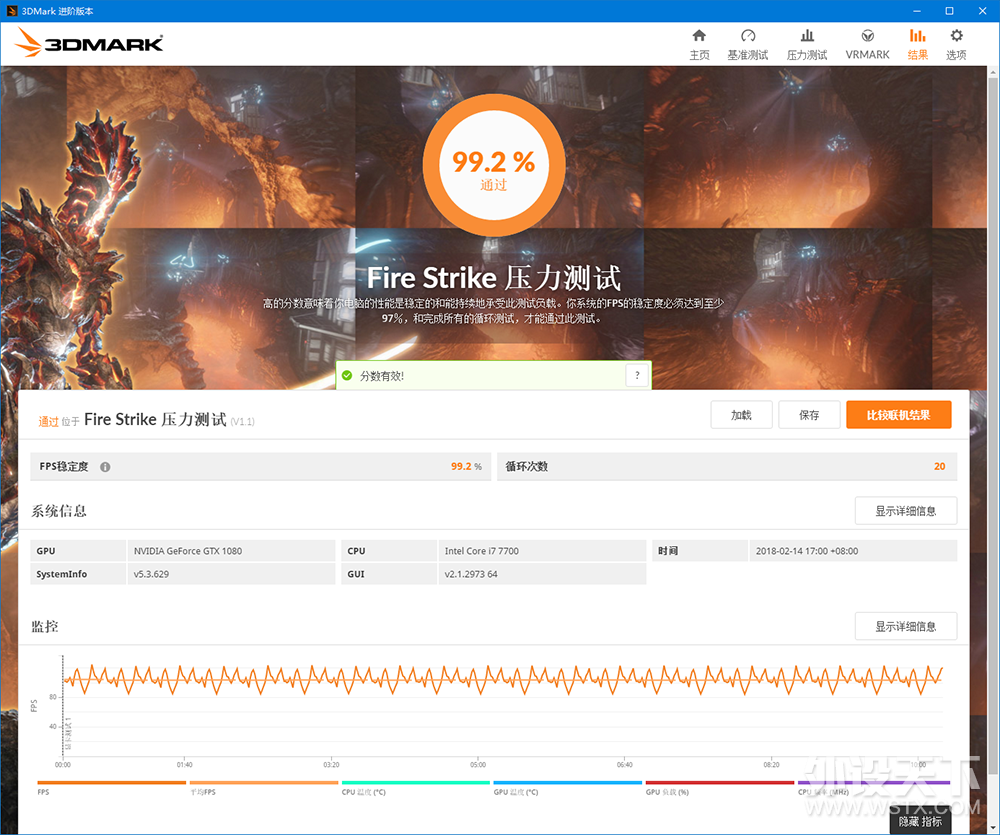Click the GUI v2.1.2973 64 value
The height and width of the screenshot is (835, 1000).
coord(471,574)
